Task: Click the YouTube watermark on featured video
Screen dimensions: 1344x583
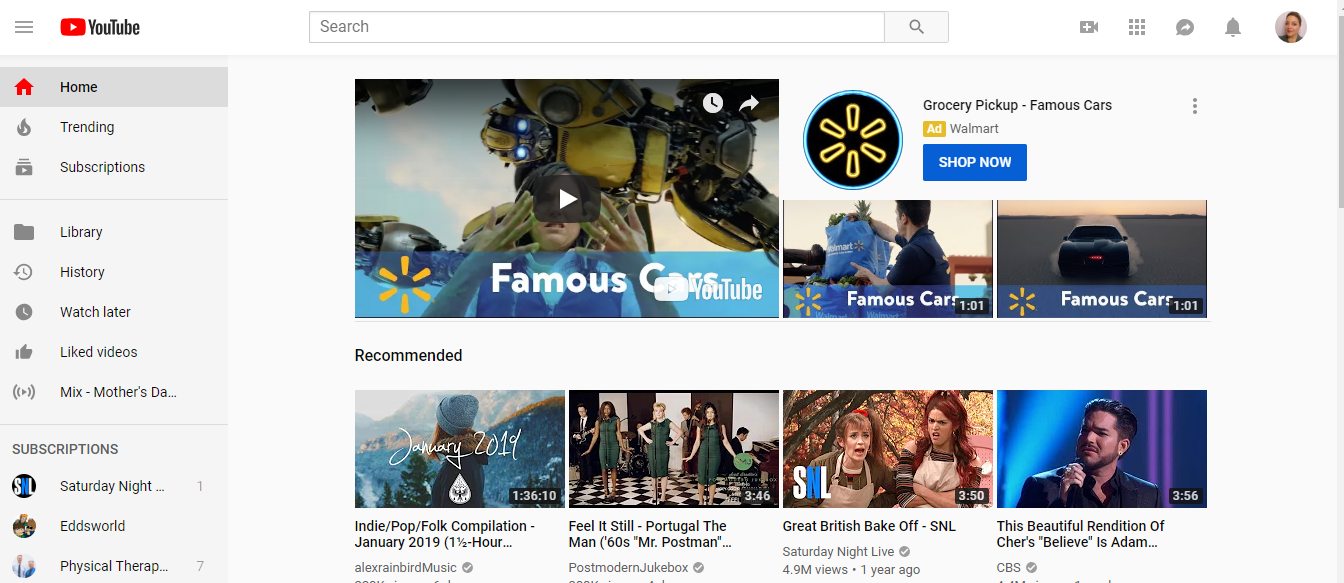Action: (709, 290)
